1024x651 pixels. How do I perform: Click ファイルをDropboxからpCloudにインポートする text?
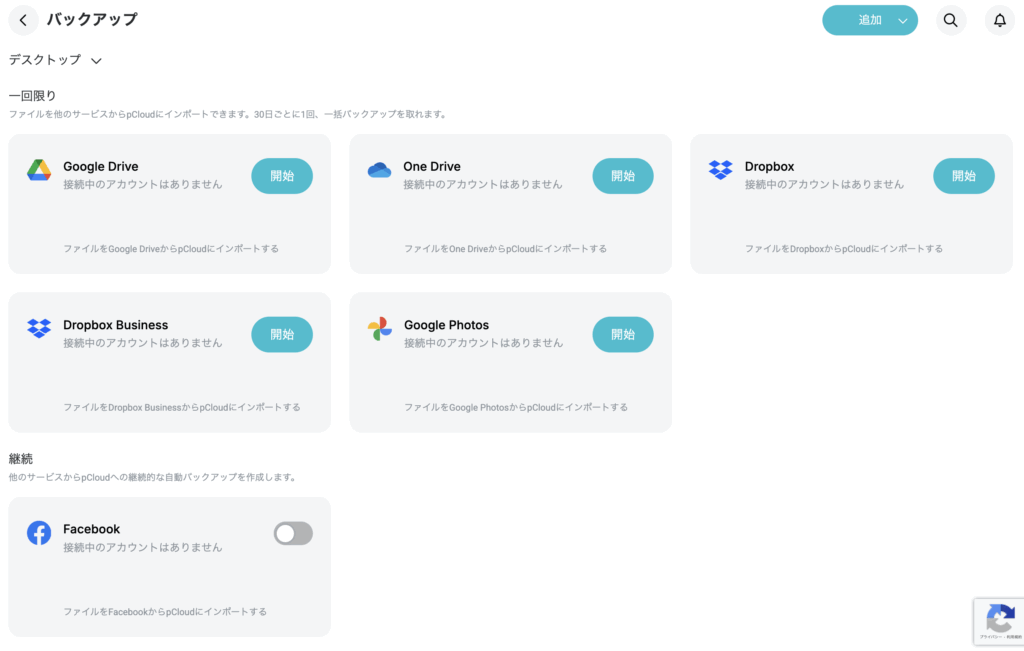click(x=844, y=249)
